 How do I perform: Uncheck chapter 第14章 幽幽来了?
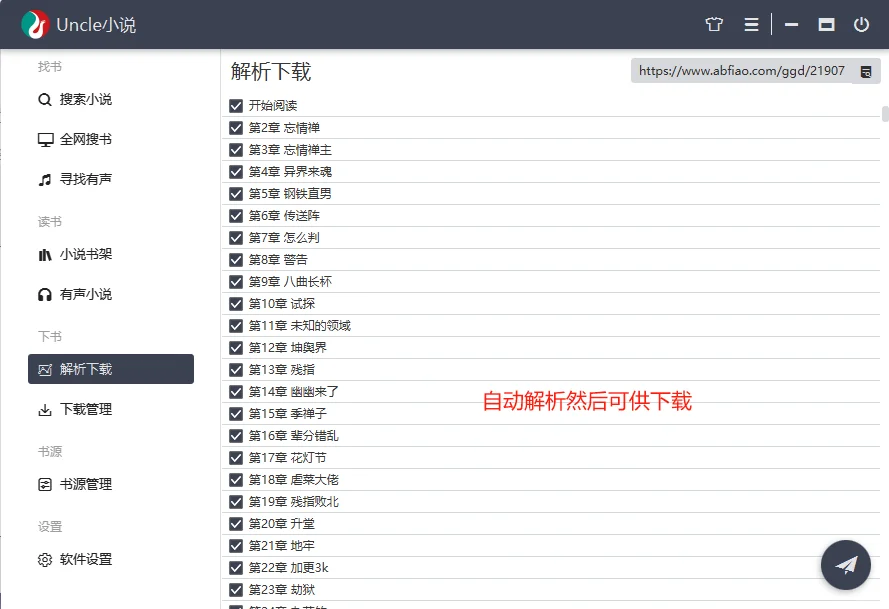coord(235,391)
